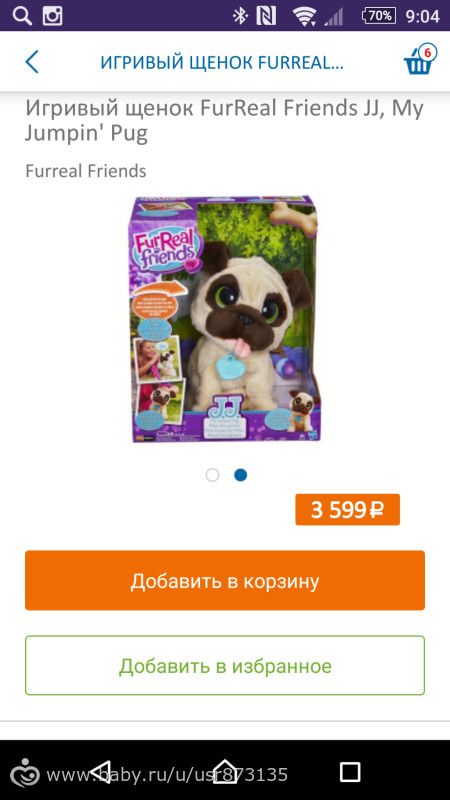Screen dimensions: 450x800
Task: Tap the Wi-Fi signal icon
Action: point(305,17)
